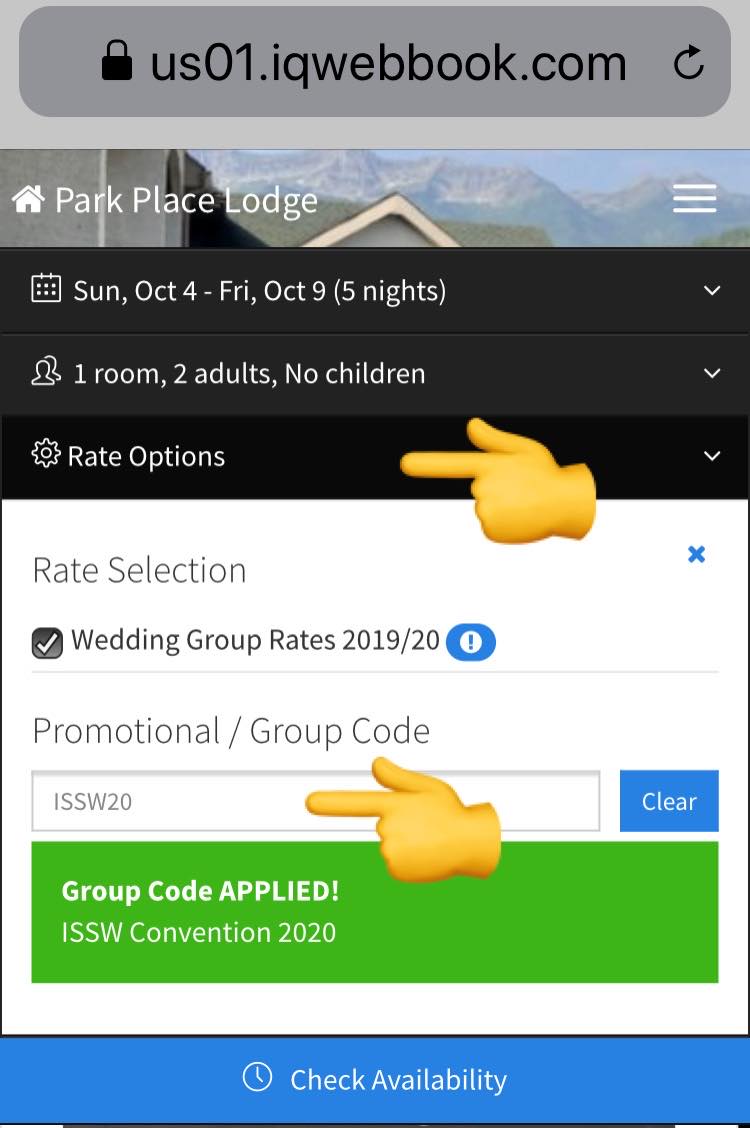Expand the rooms and guests chevron

(712, 373)
